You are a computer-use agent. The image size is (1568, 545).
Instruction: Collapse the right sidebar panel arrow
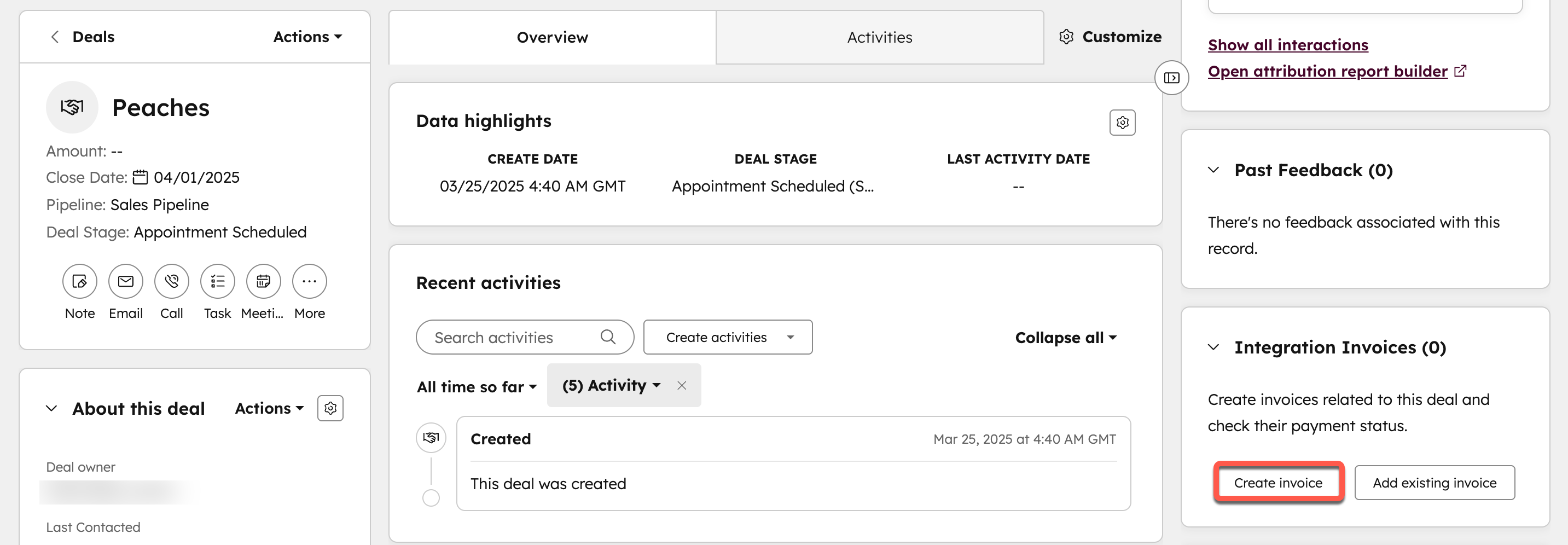pyautogui.click(x=1171, y=78)
